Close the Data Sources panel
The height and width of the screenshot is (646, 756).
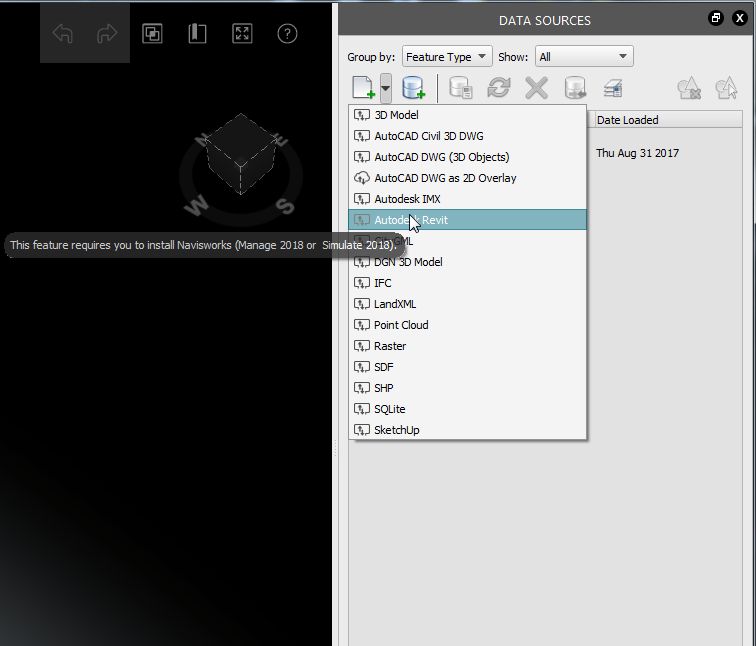740,18
